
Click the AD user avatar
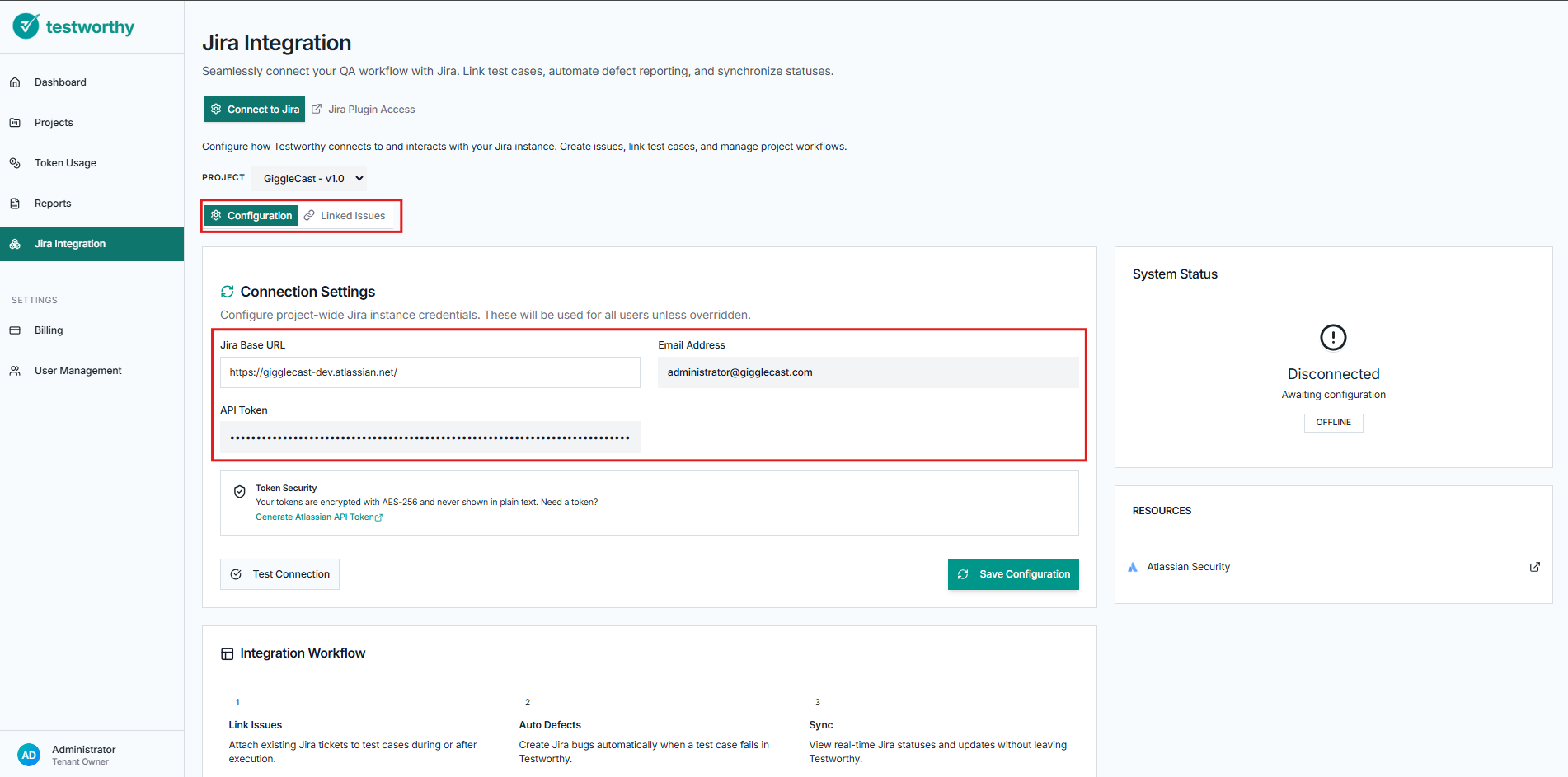point(29,755)
